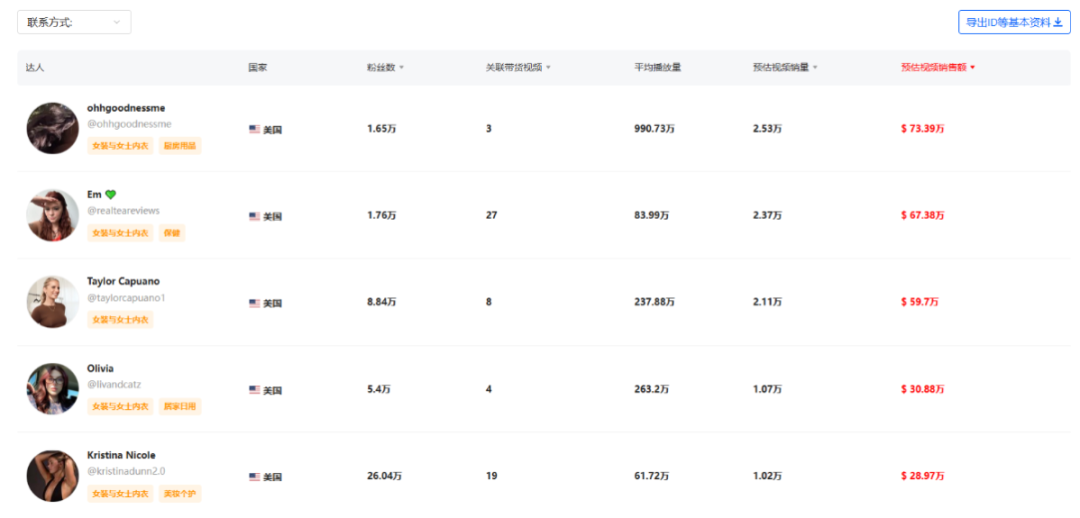This screenshot has height=518, width=1080.
Task: Open Kristina Nicole's avatar
Action: tap(53, 476)
